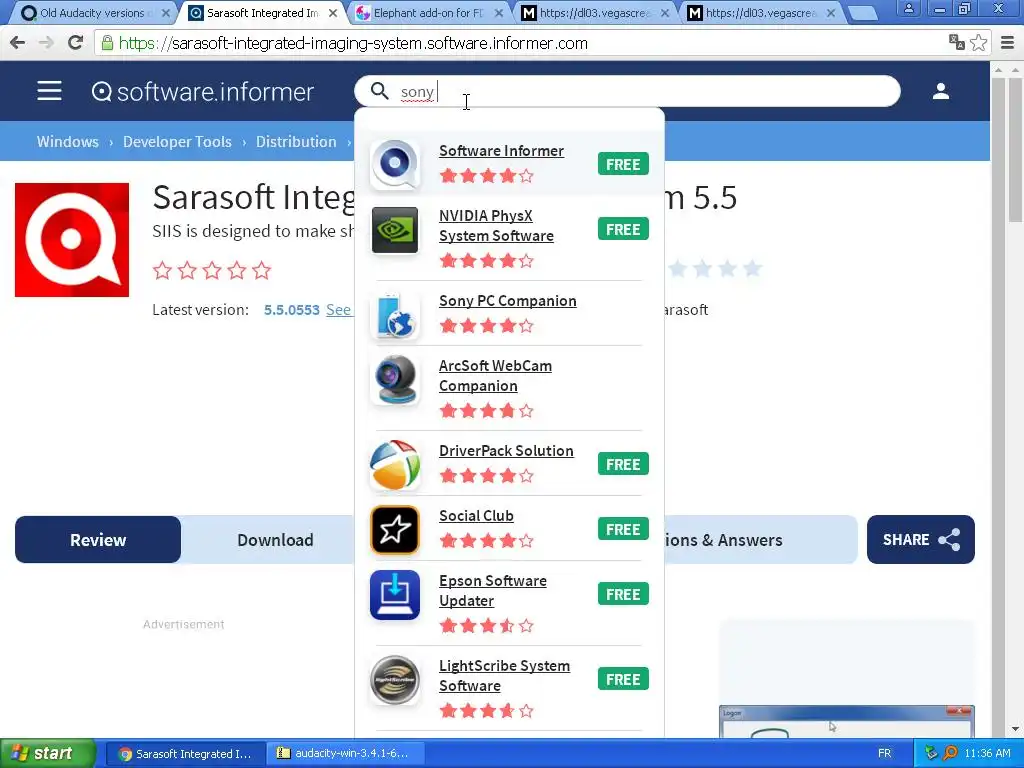
Task: Open the Chrome menu icon
Action: (x=1008, y=43)
